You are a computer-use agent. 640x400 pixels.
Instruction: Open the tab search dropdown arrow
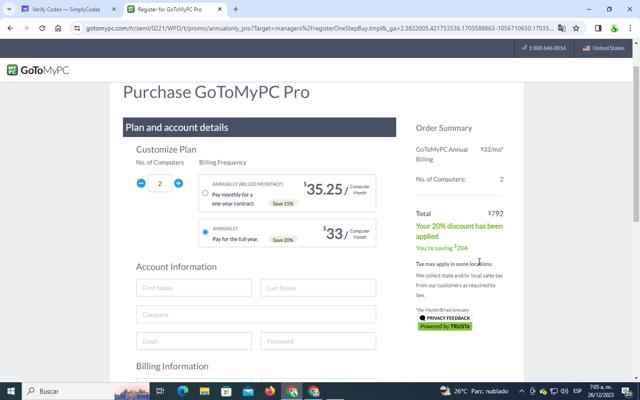(9, 9)
